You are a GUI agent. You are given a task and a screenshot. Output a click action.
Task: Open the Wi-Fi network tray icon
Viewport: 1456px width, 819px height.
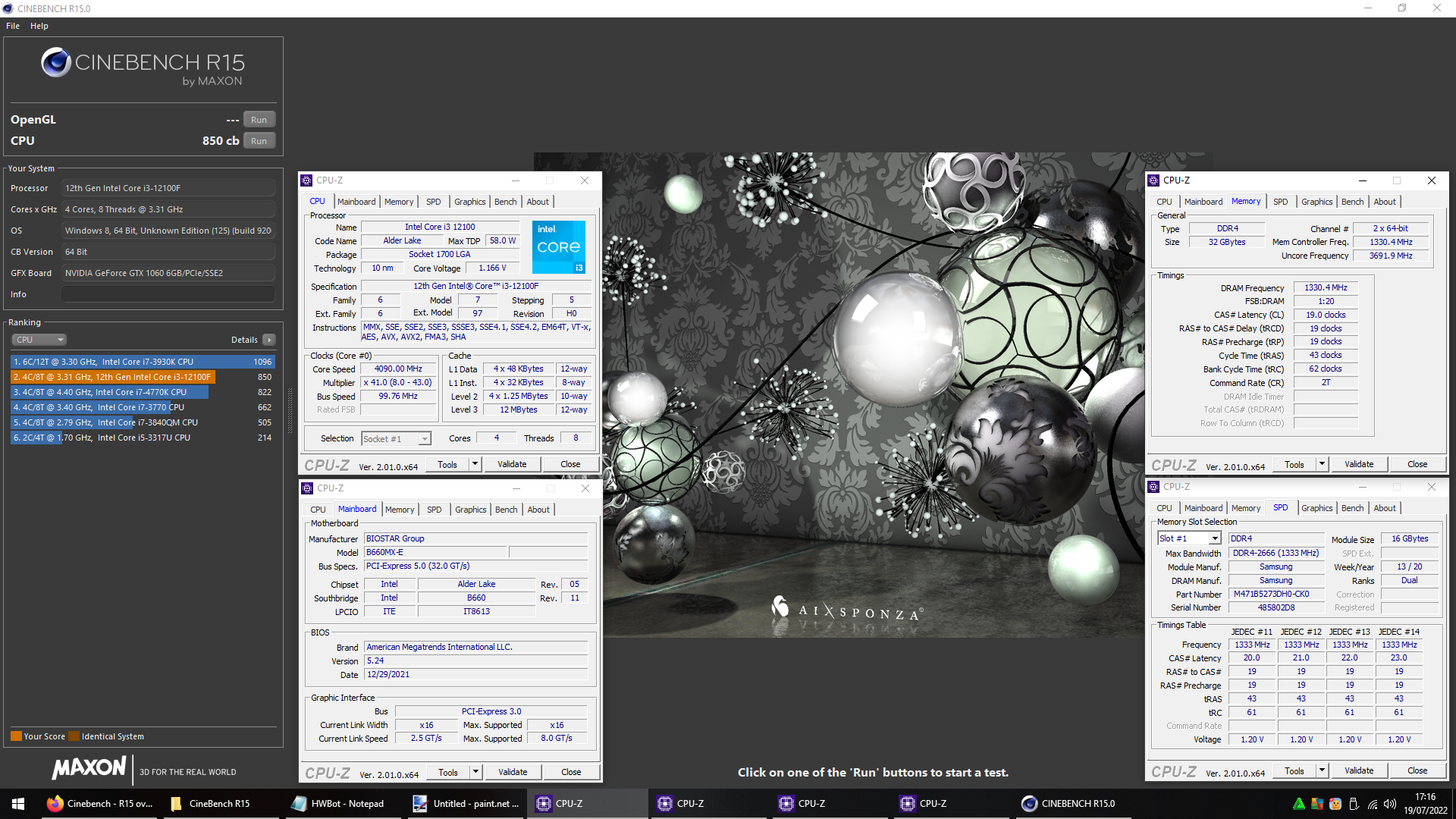click(1372, 804)
